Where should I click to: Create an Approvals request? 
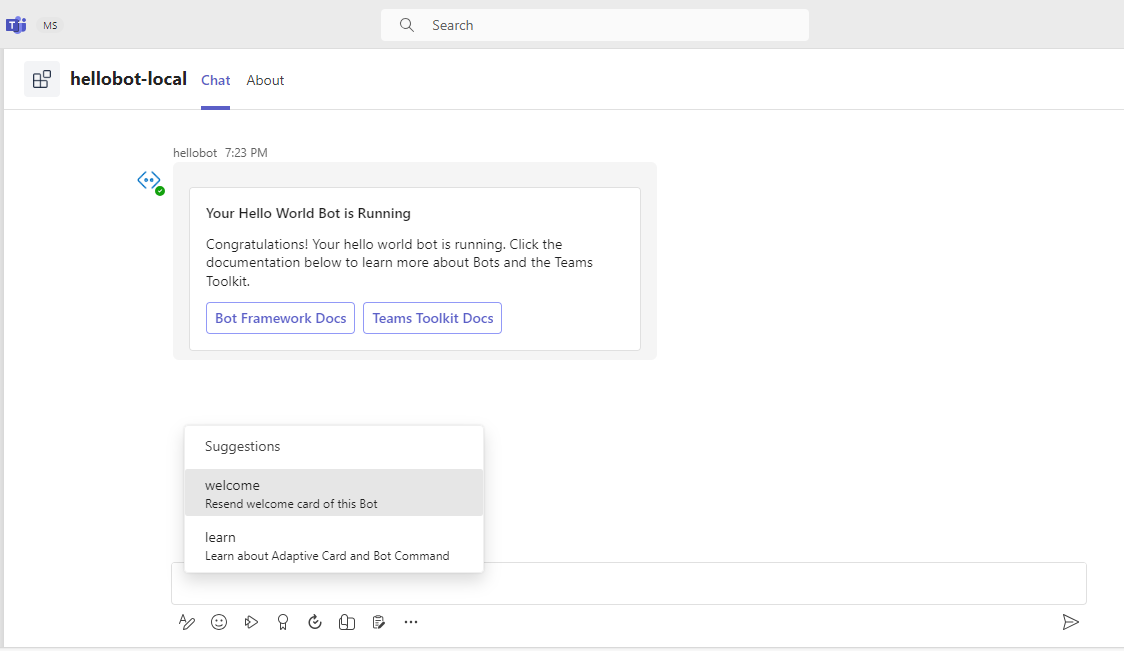coord(379,622)
